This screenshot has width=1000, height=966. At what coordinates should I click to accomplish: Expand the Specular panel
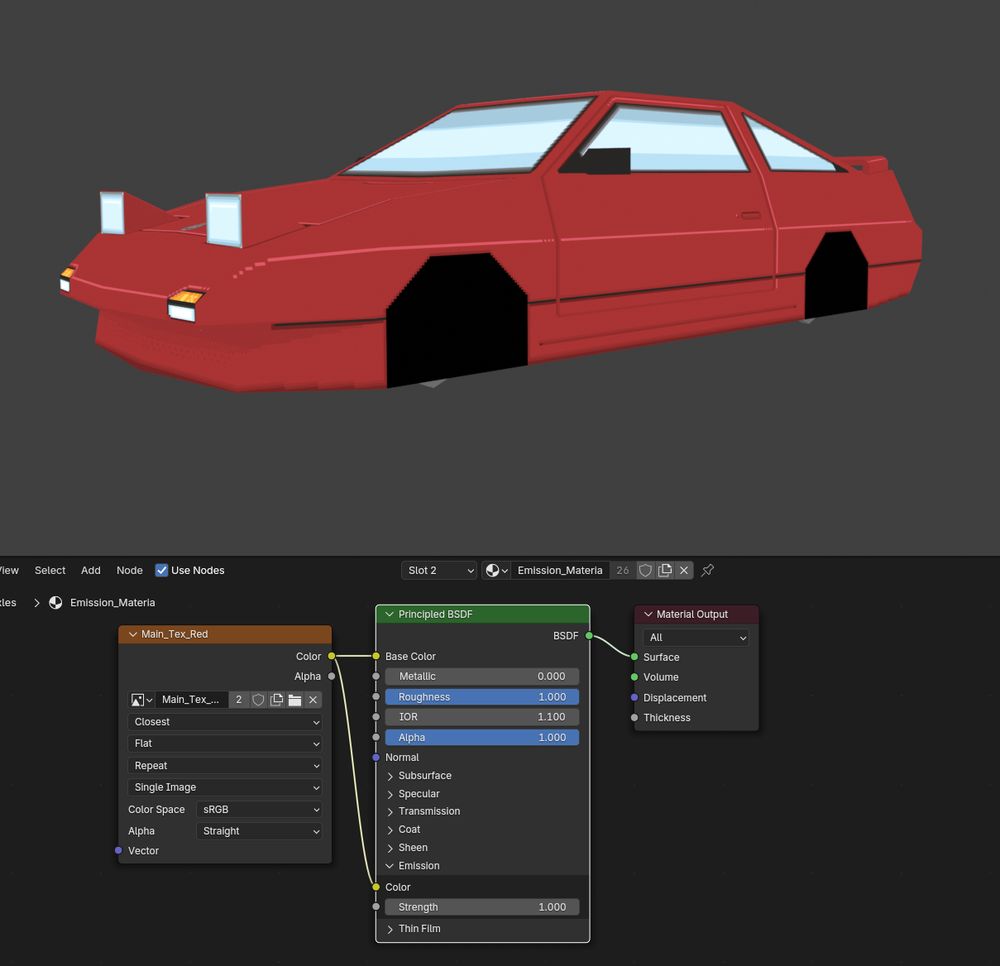390,794
